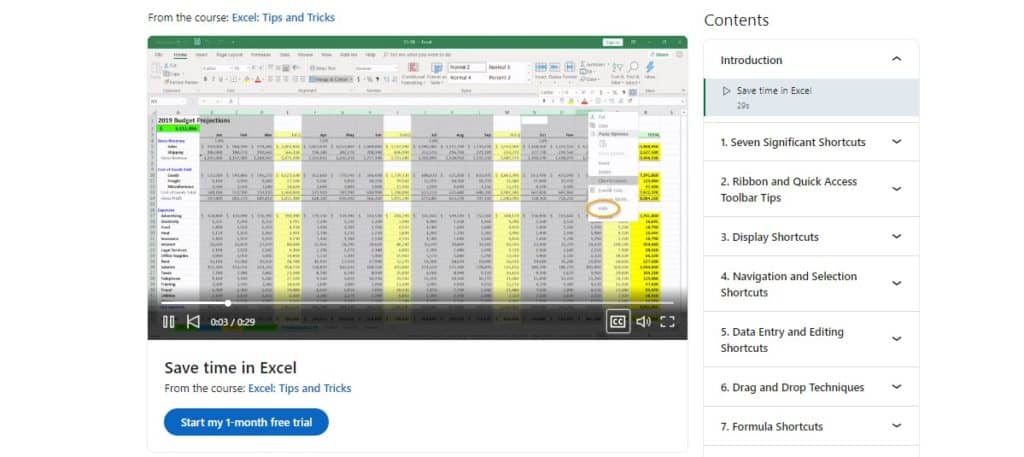The image size is (1024, 457).
Task: Open Excel: Tips and Tricks link below title
Action: tap(300, 388)
